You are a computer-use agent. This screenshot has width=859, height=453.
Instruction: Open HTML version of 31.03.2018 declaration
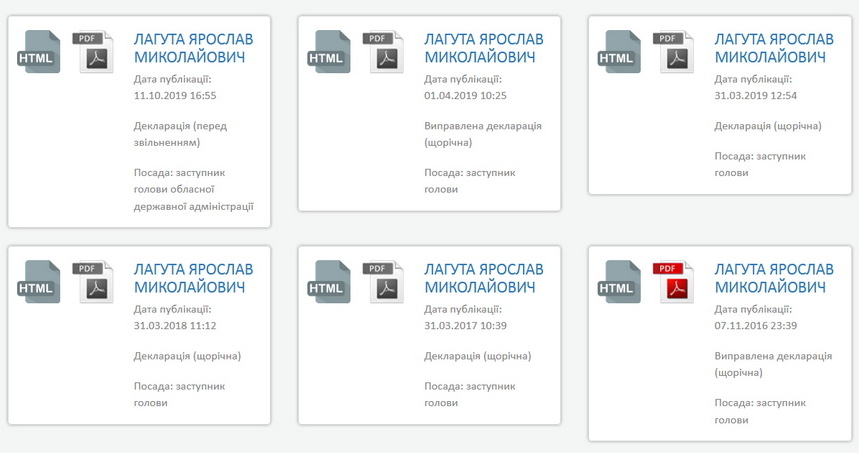coord(40,283)
